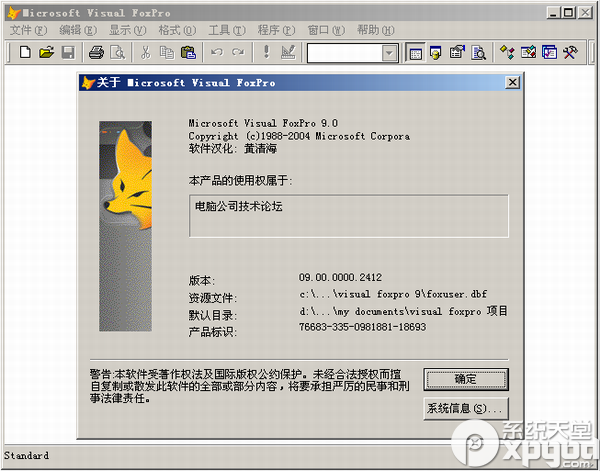Open the Data Session window icon
Screen dimensions: 600x471
click(x=436, y=52)
